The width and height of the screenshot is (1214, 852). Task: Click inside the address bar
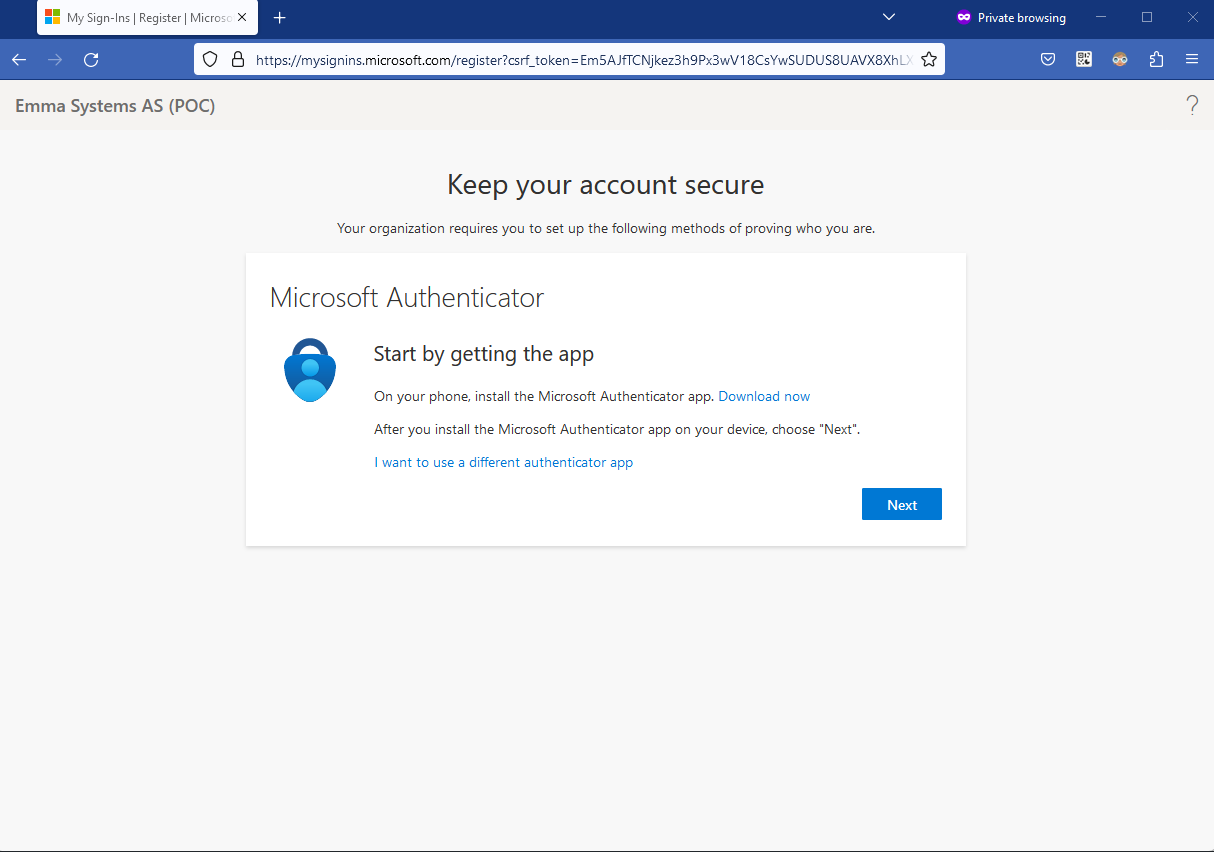[x=570, y=59]
